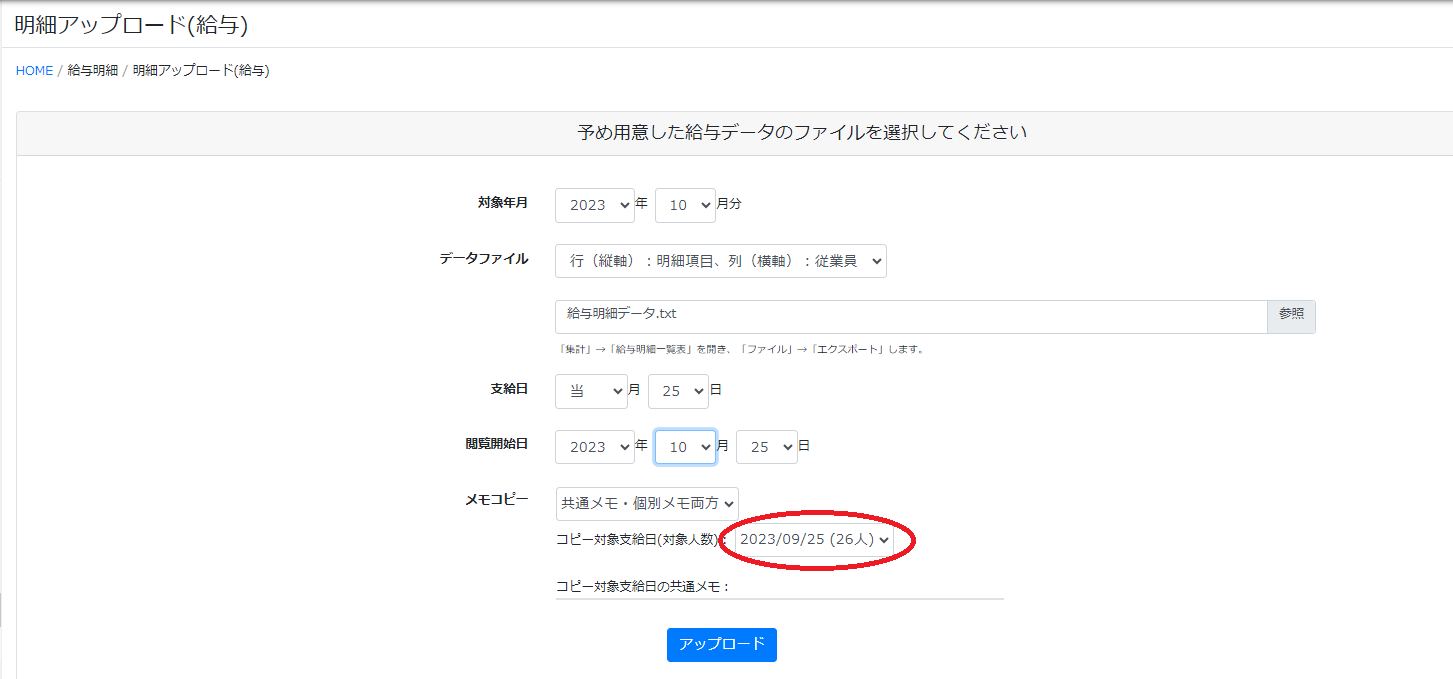Open the 閲覧開始日 year dropdown
1453x679 pixels.
coord(595,447)
